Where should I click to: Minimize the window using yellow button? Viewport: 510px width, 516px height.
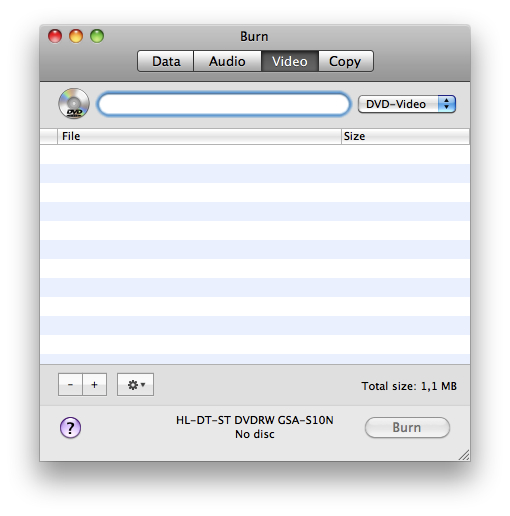coord(76,36)
